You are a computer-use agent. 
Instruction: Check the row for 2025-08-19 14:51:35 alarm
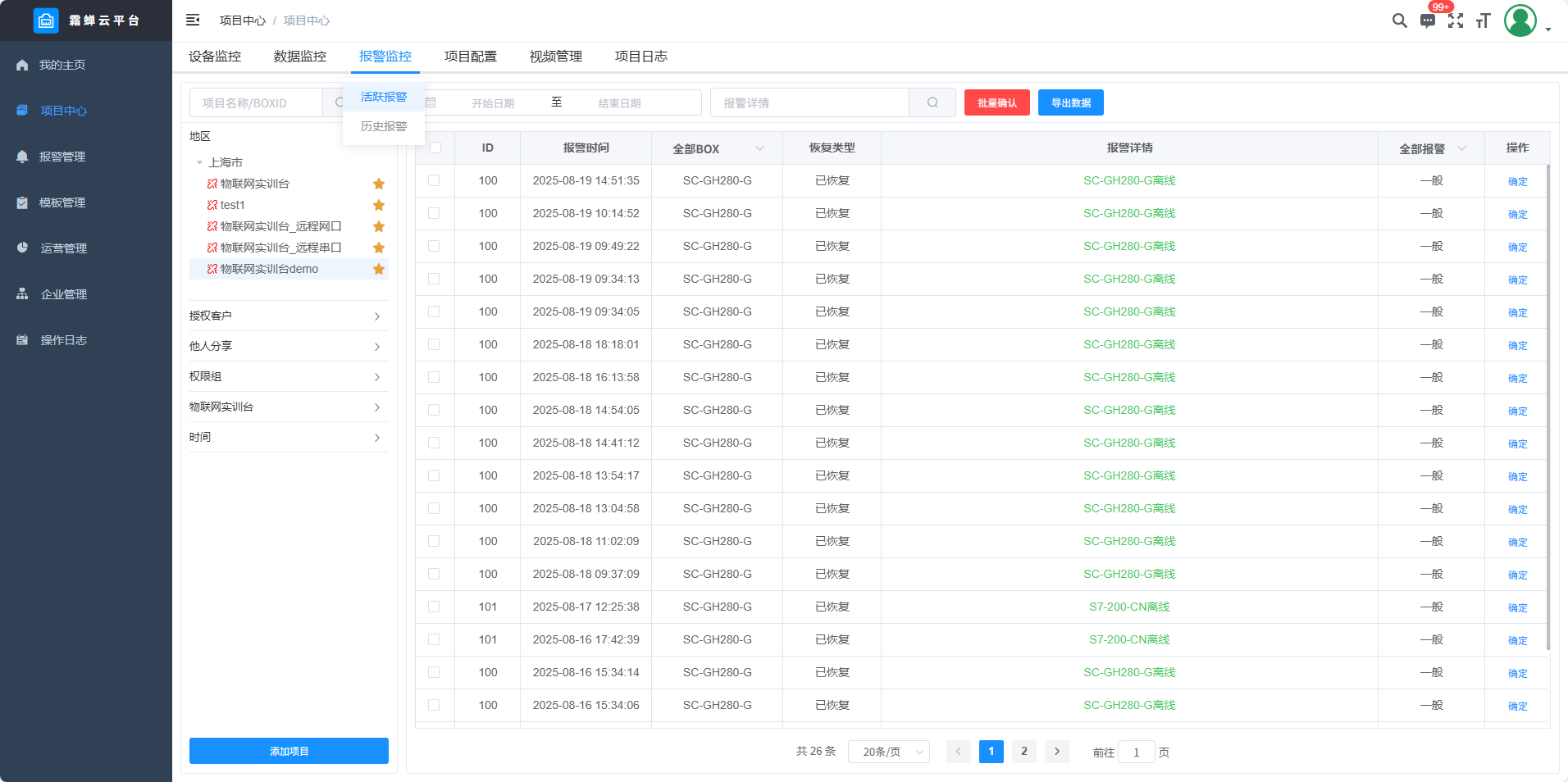click(434, 180)
